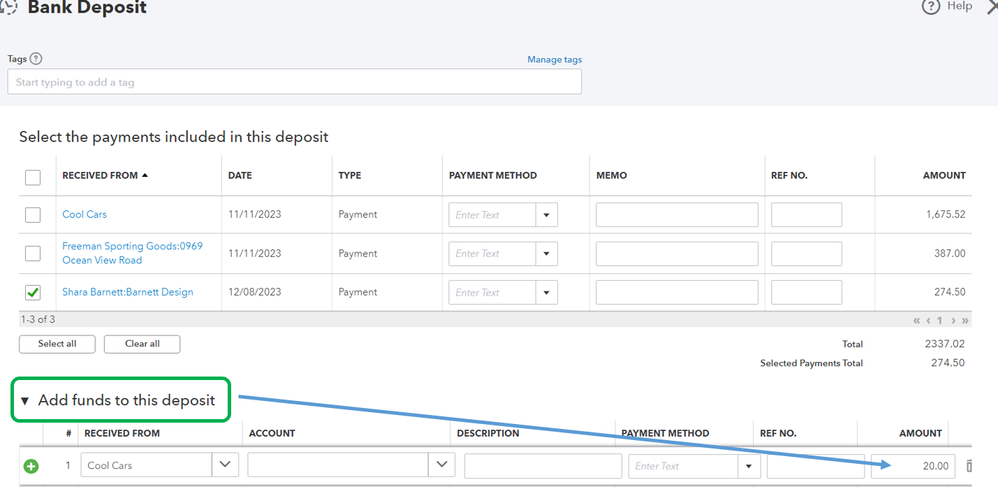Click Ref No. field for Freeman Sporting Goods

click(x=806, y=253)
